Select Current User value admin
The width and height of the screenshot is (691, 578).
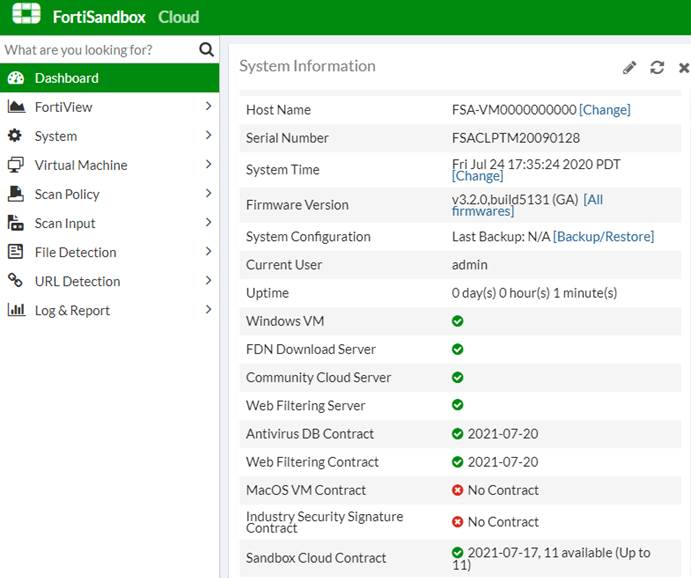tap(470, 265)
